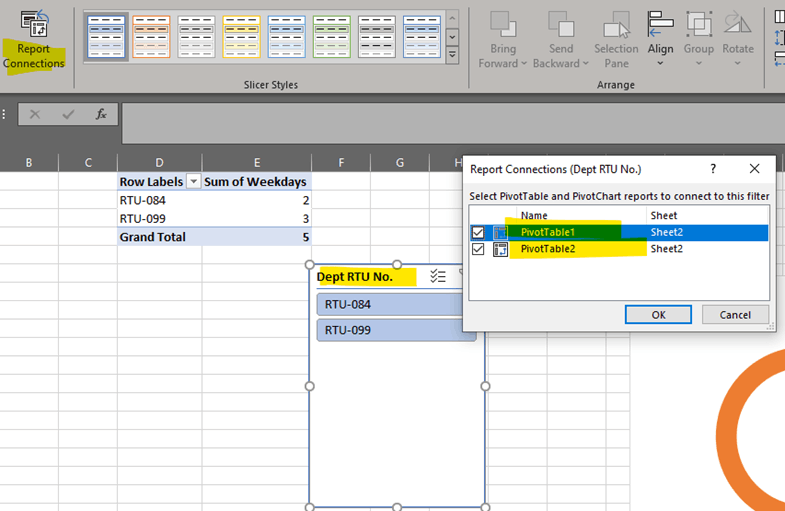Select PivotTable2 row in connections list
785x511 pixels.
point(619,249)
